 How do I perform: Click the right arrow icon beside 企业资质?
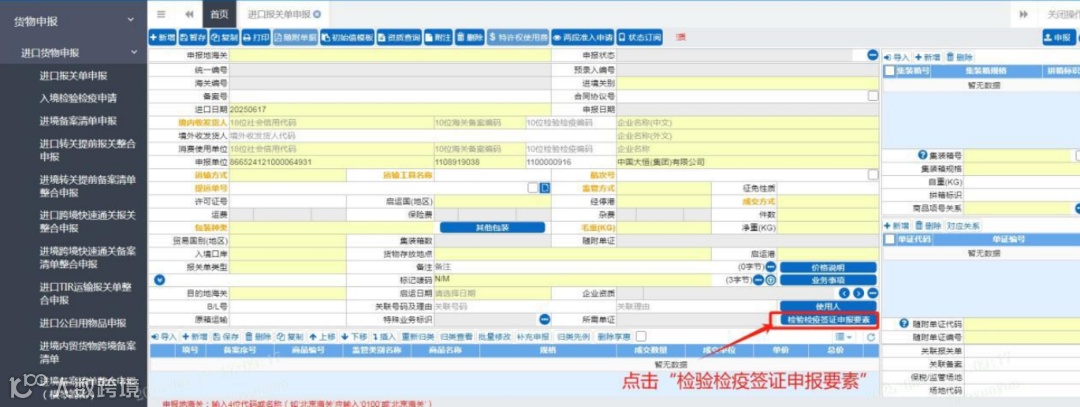(858, 293)
